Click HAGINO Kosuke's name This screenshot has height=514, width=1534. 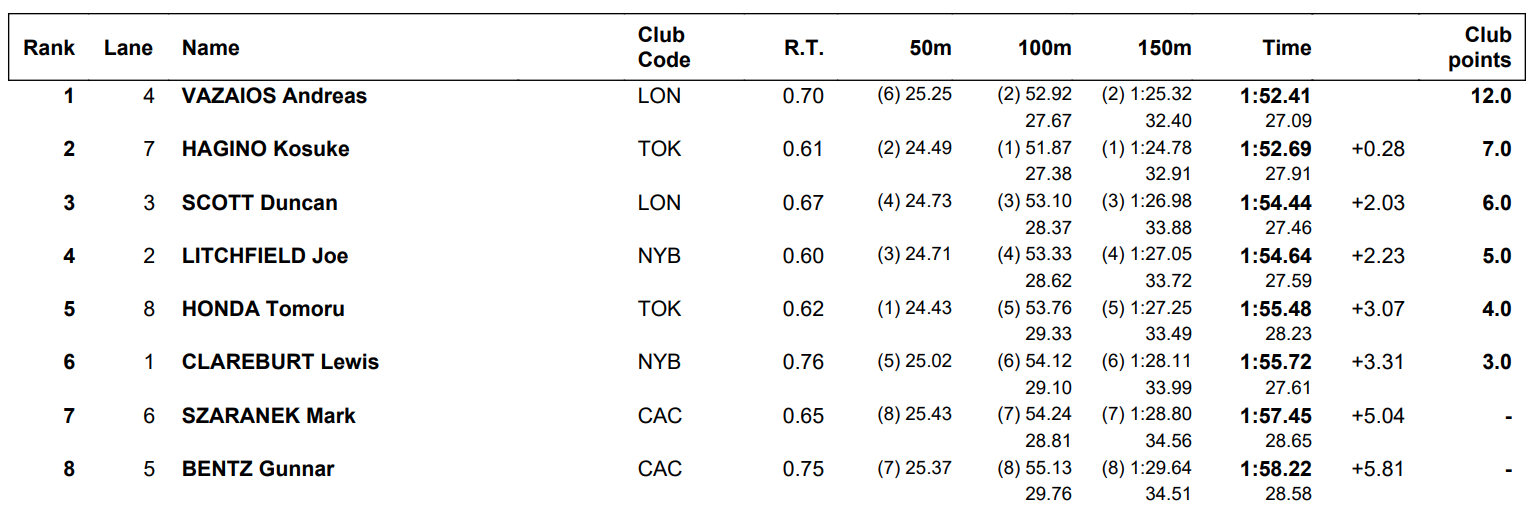(265, 149)
